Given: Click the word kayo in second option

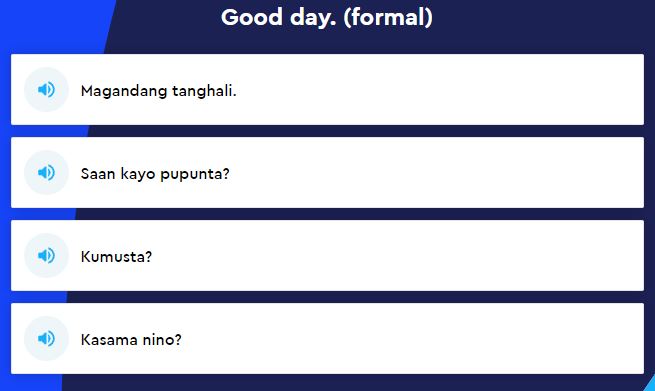Looking at the screenshot, I should 138,174.
